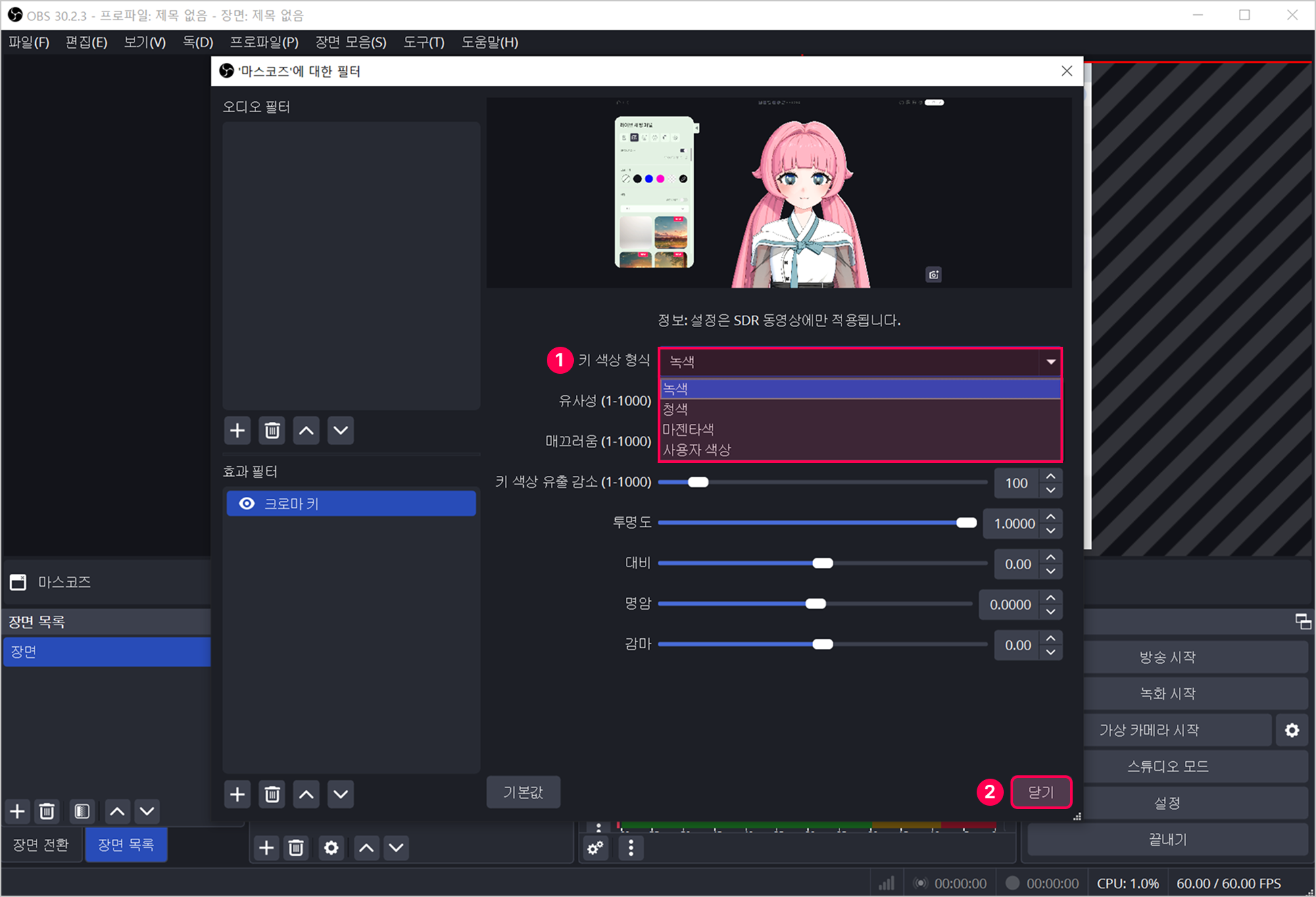Choose 마젠타색 from key color list
Viewport: 1316px width, 897px height.
(860, 429)
